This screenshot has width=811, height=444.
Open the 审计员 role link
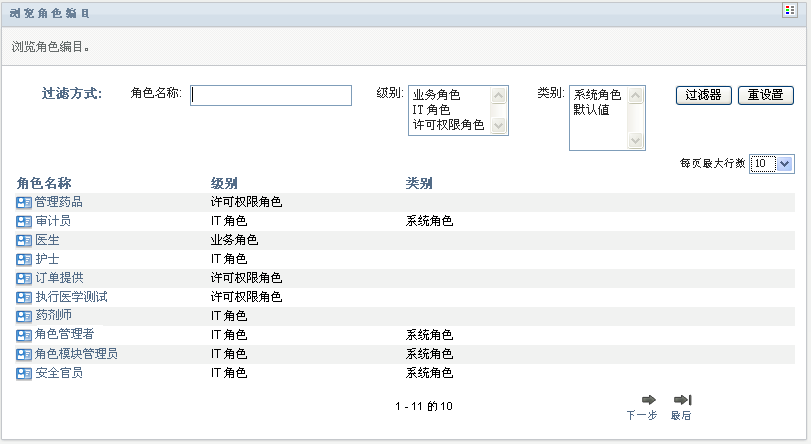tap(53, 221)
